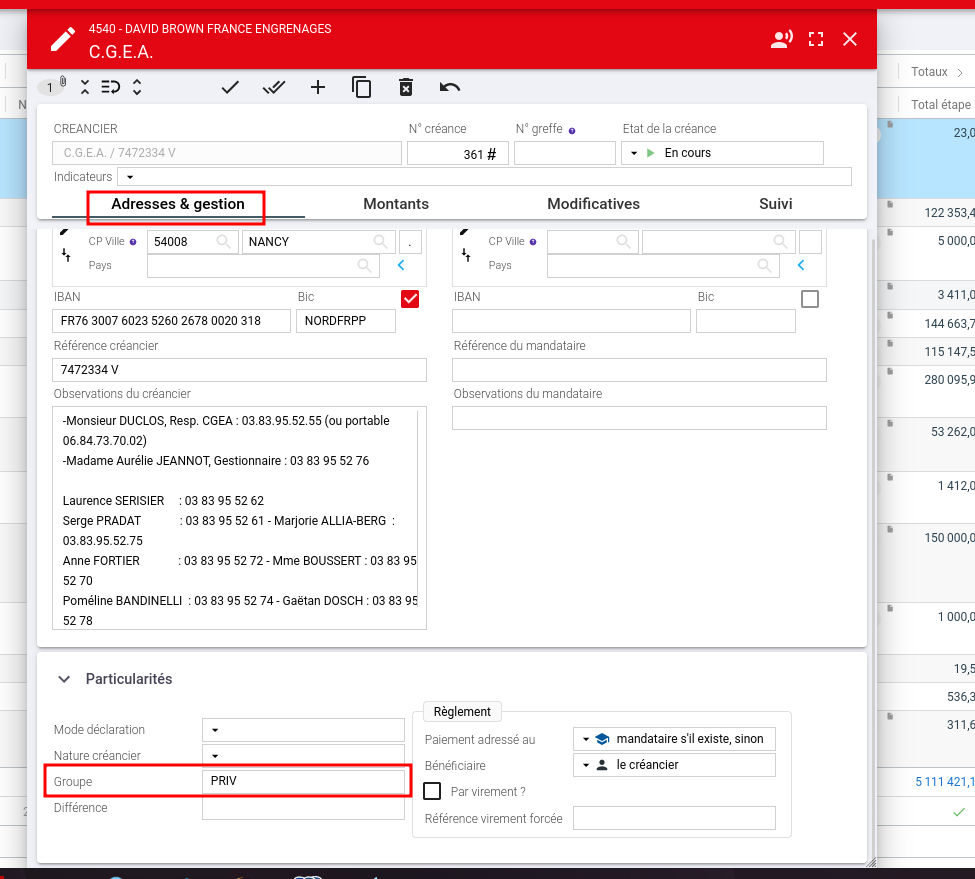975x879 pixels.
Task: Open the Bénéficiaire dropdown
Action: tap(586, 765)
